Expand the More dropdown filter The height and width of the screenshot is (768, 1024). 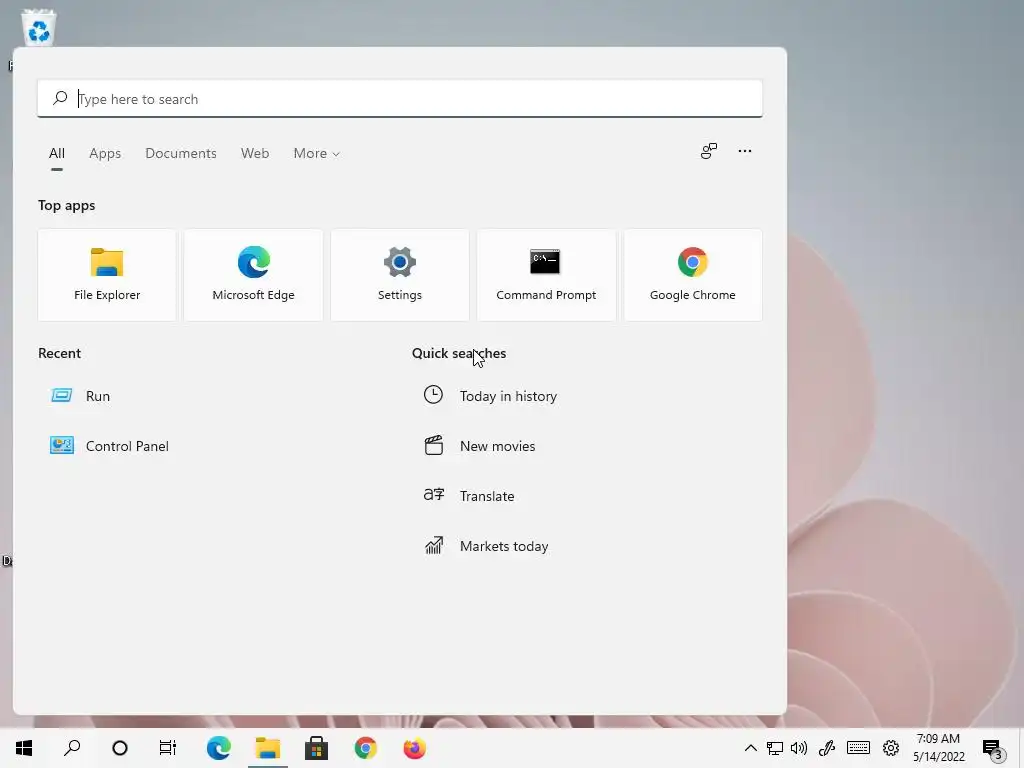pos(317,153)
